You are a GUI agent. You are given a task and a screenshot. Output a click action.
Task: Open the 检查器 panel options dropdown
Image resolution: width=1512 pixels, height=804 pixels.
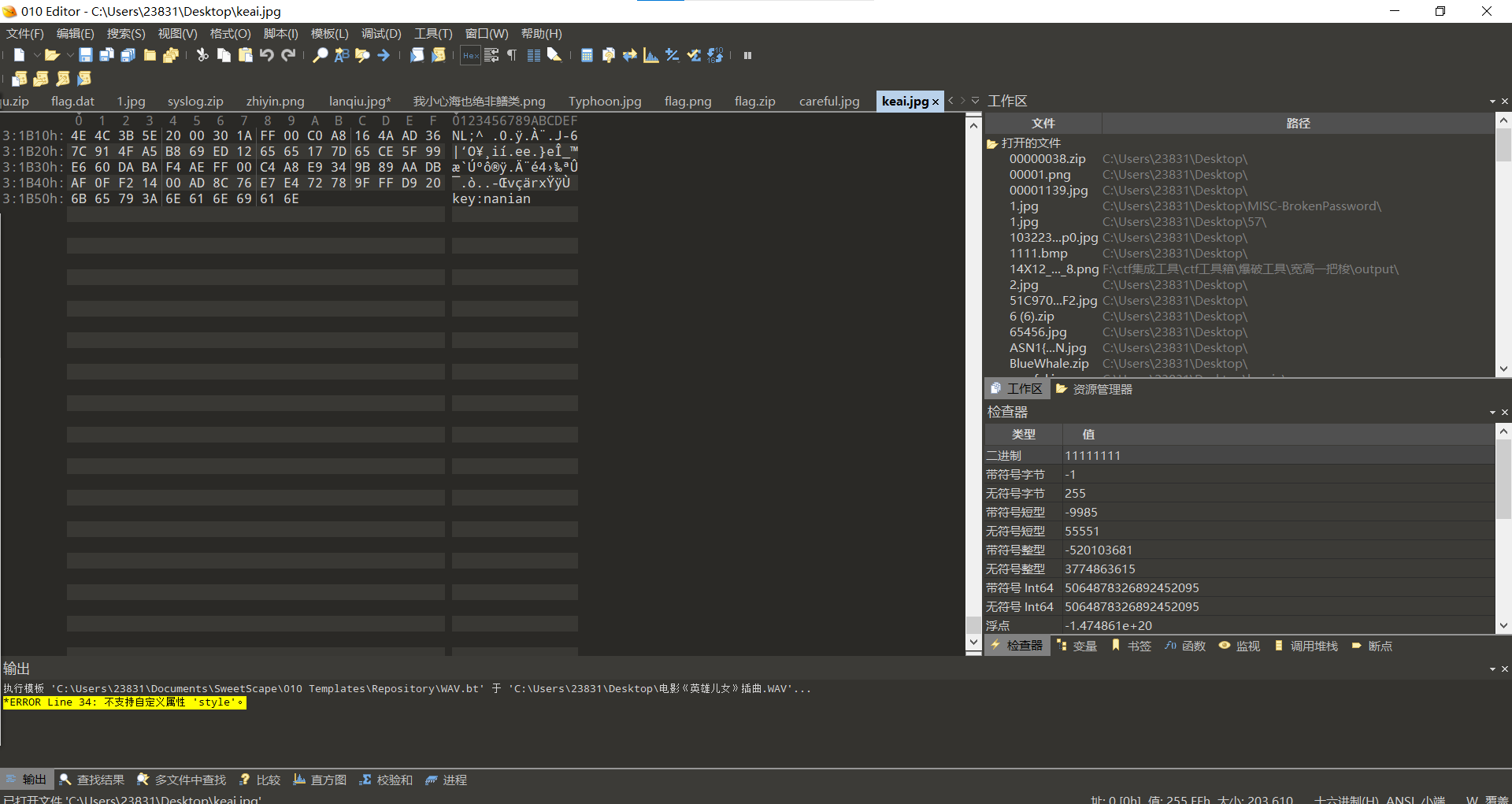tap(1492, 413)
